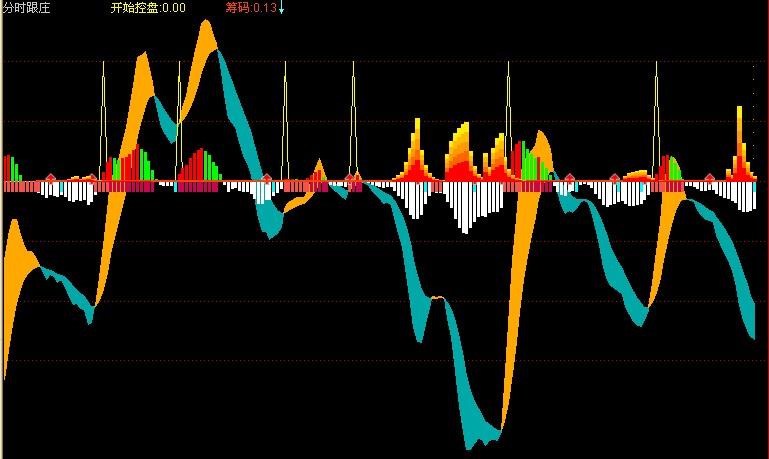Click the 开始控盘 value label
The height and width of the screenshot is (459, 769).
(x=148, y=8)
